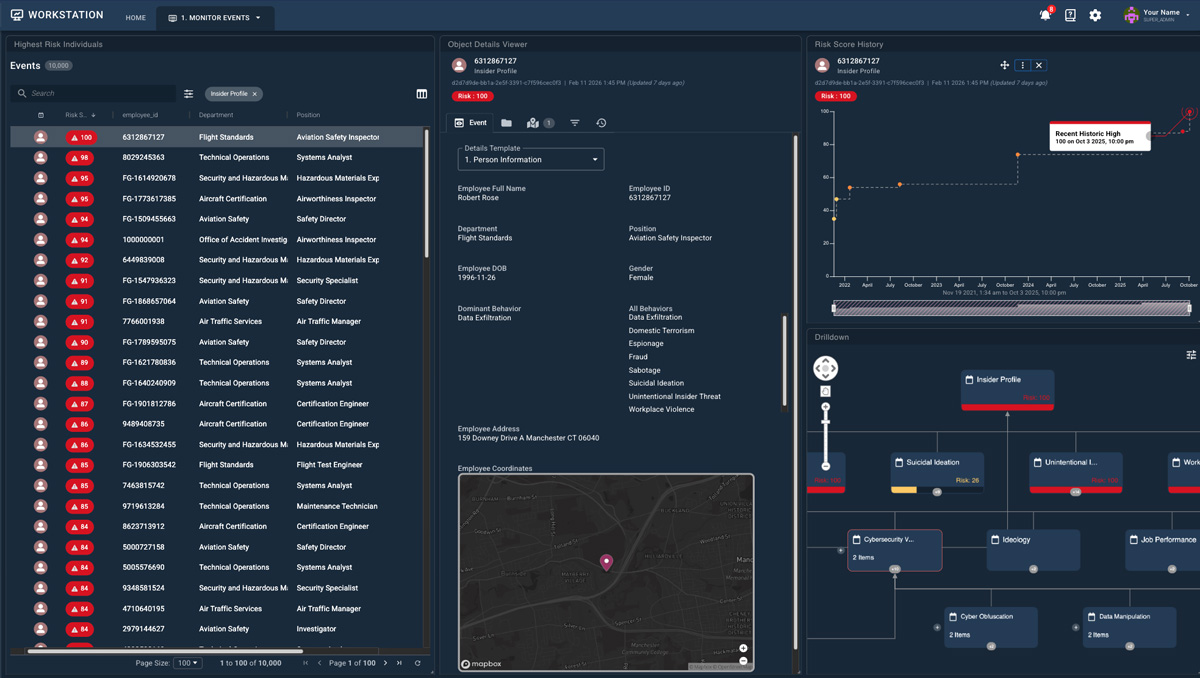Select Maintenance Technician row 9719613284
Viewport: 1200px width, 678px height.
(217, 506)
